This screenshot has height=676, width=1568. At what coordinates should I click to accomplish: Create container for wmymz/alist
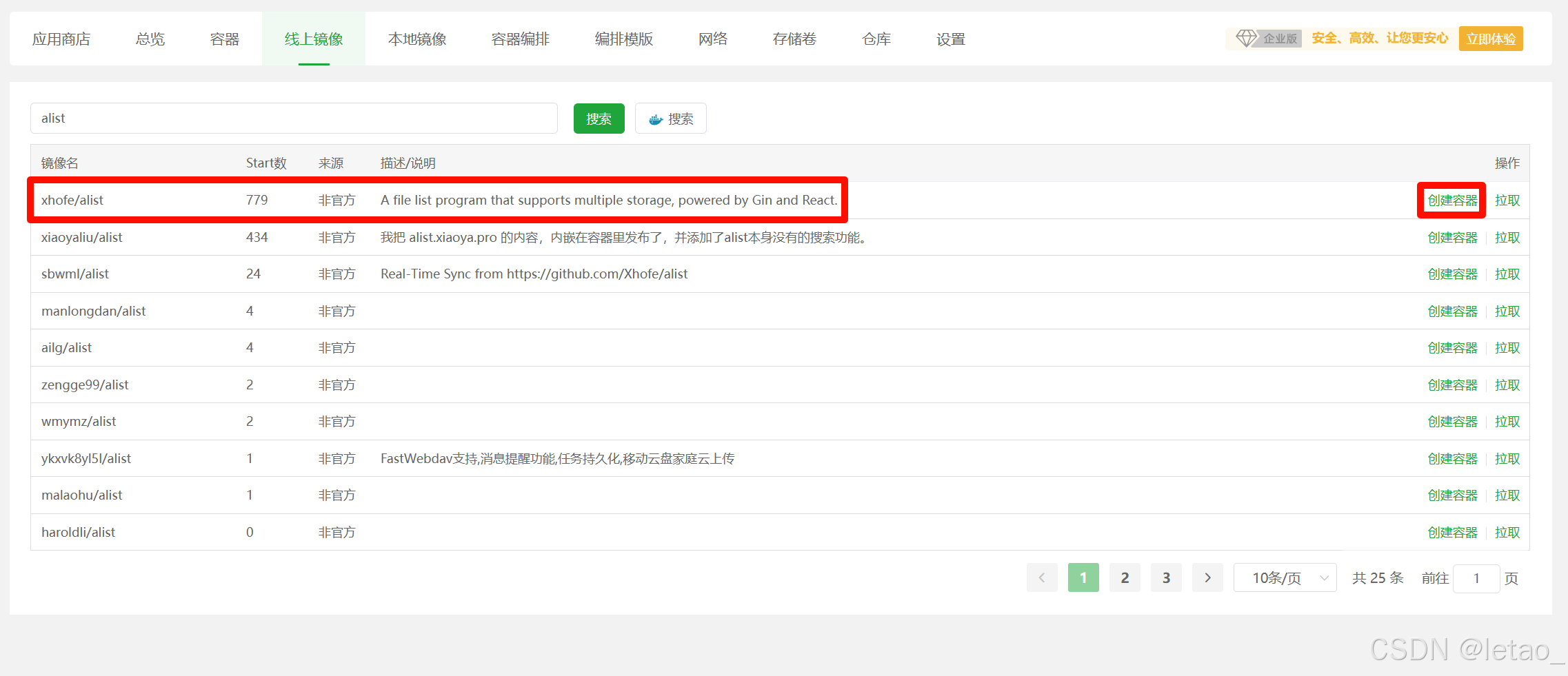click(1452, 422)
